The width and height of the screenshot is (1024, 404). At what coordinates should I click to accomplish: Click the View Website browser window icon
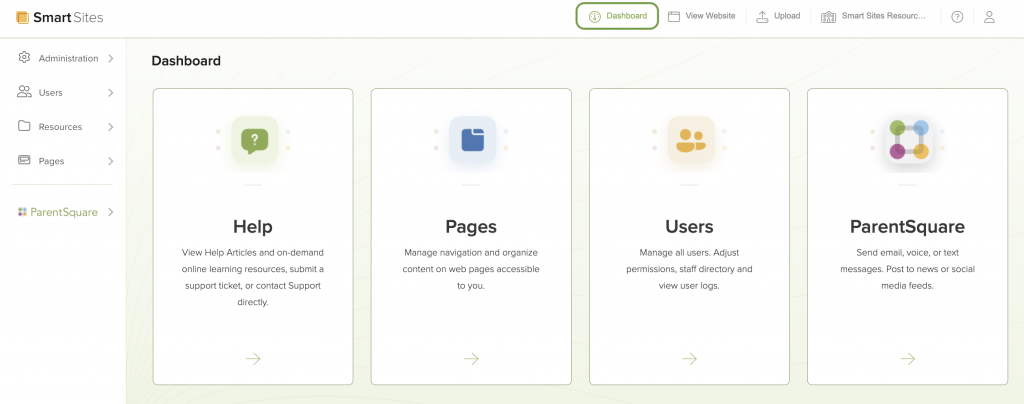click(x=674, y=17)
